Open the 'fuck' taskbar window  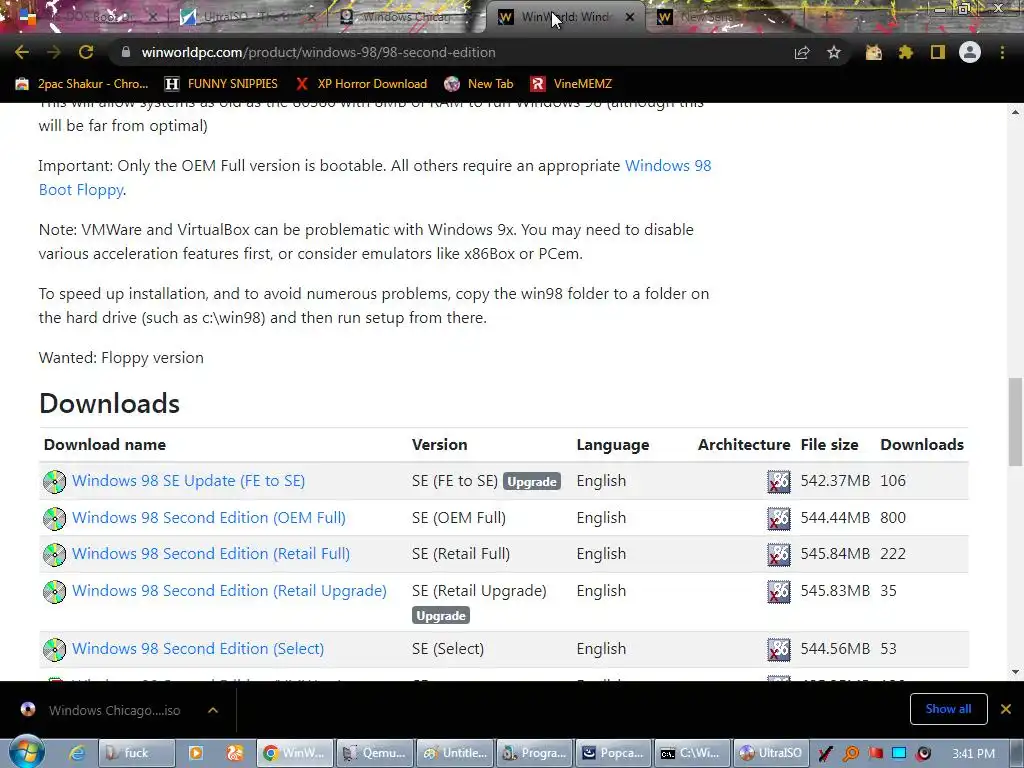pos(136,754)
